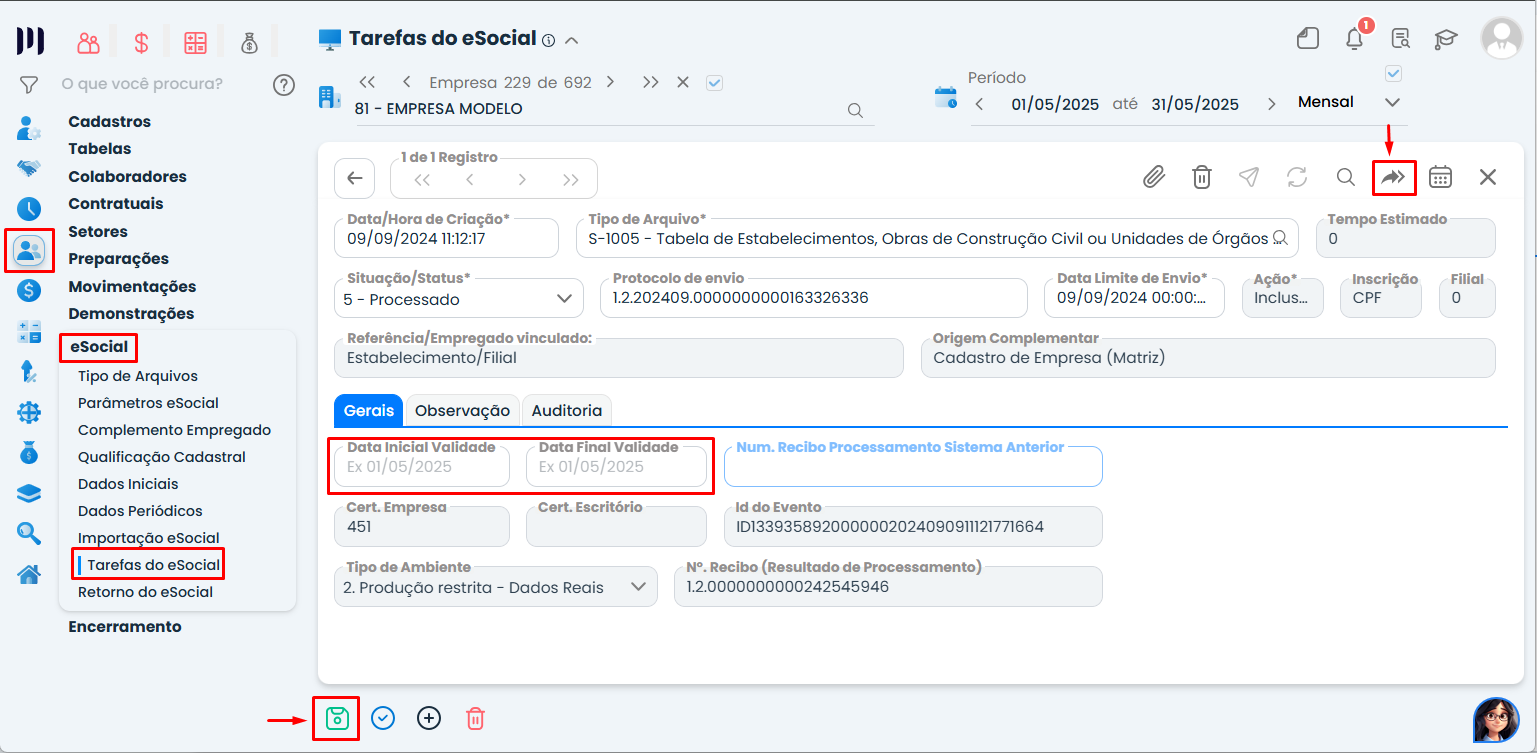Click the green save icon
The image size is (1537, 753).
[x=337, y=718]
